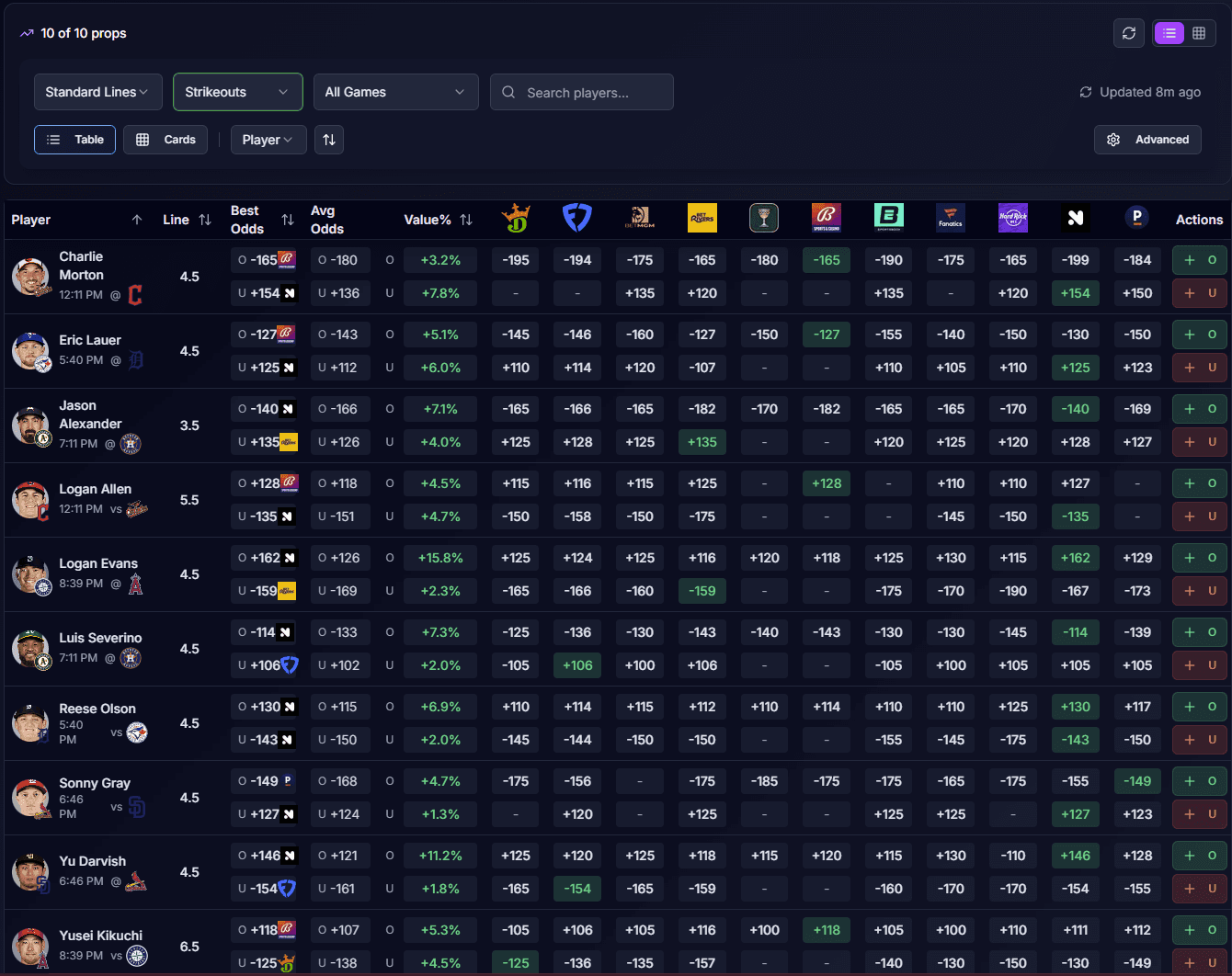This screenshot has height=976, width=1232.
Task: Click the Hard Rock Bet purple logo
Action: tap(1013, 219)
